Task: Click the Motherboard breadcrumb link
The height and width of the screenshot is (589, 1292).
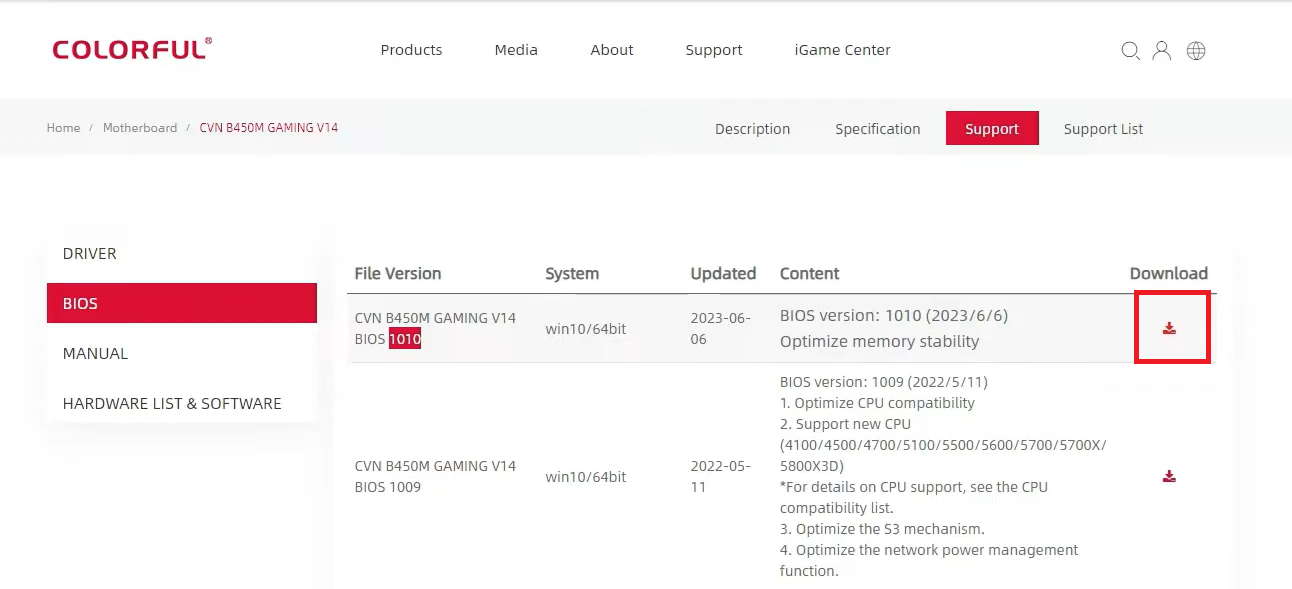Action: pos(140,128)
